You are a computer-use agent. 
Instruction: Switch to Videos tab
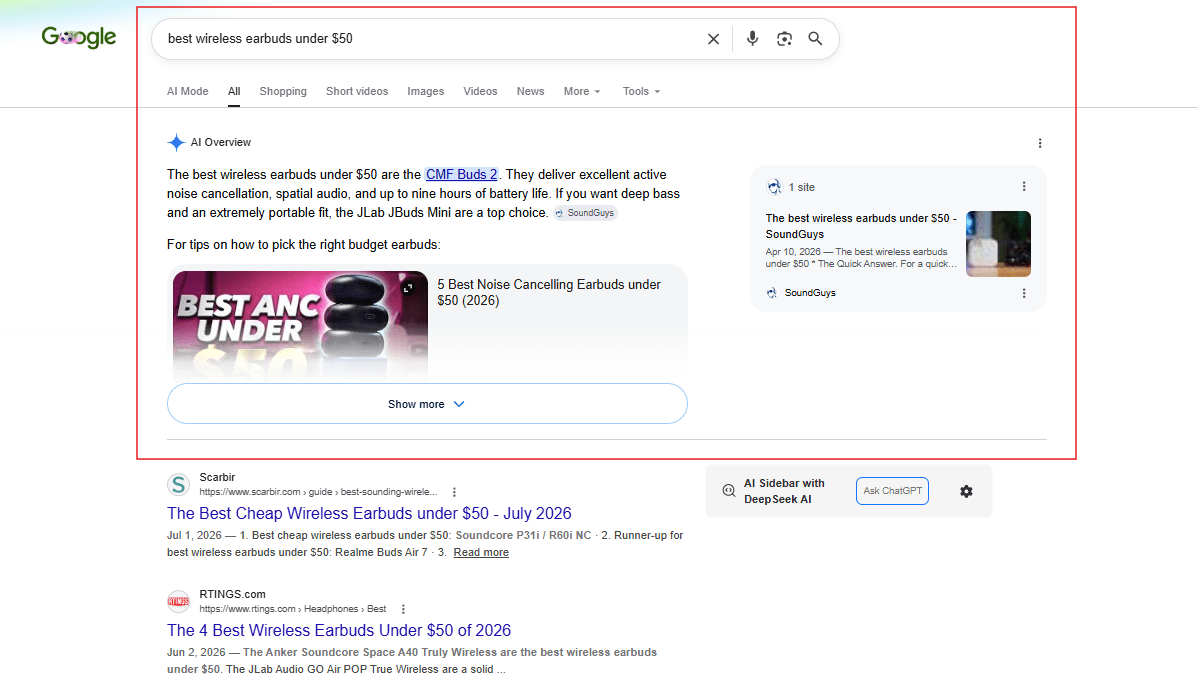tap(480, 91)
